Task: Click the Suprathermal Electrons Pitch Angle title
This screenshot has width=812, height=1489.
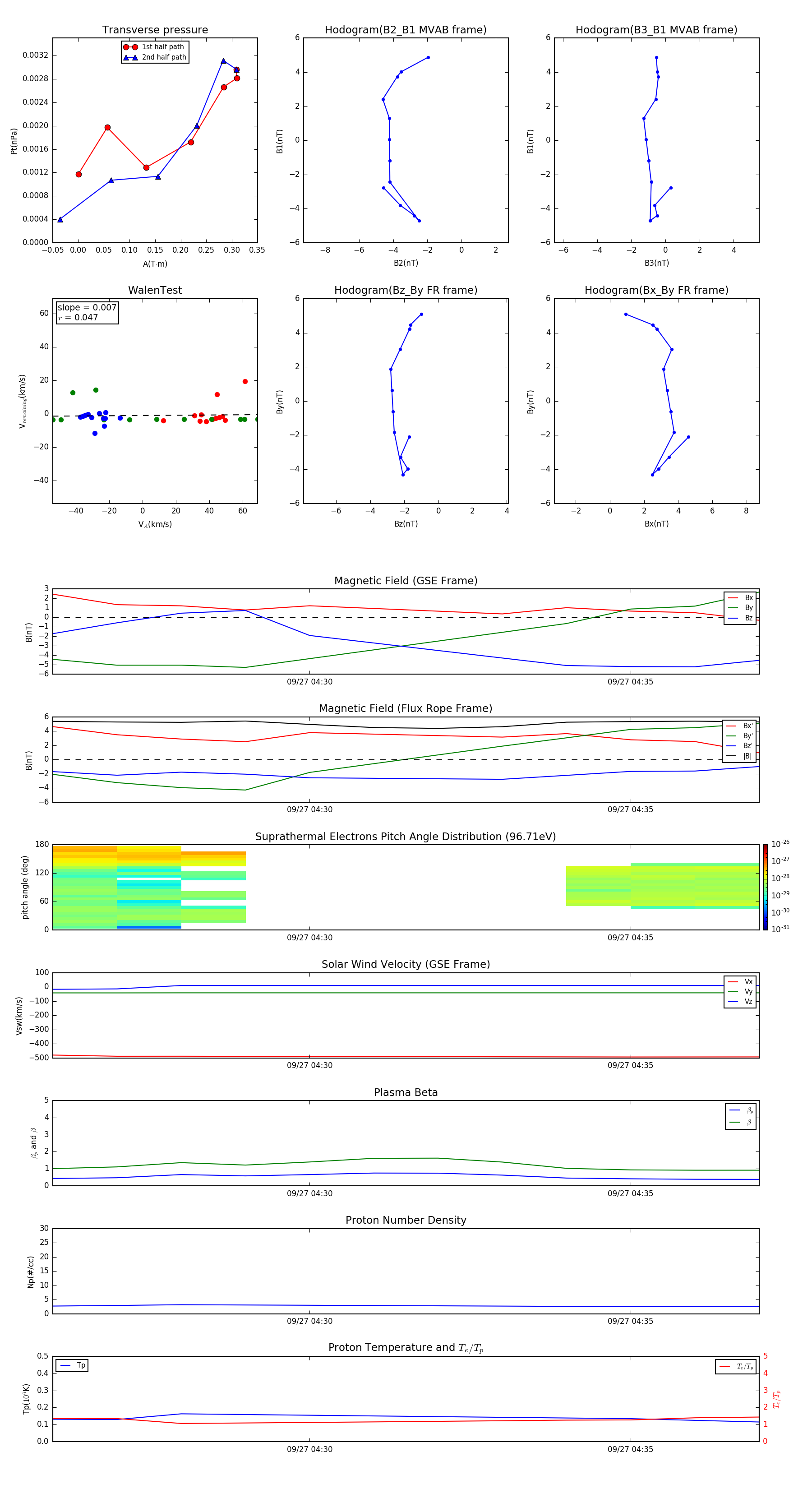Action: [x=406, y=837]
